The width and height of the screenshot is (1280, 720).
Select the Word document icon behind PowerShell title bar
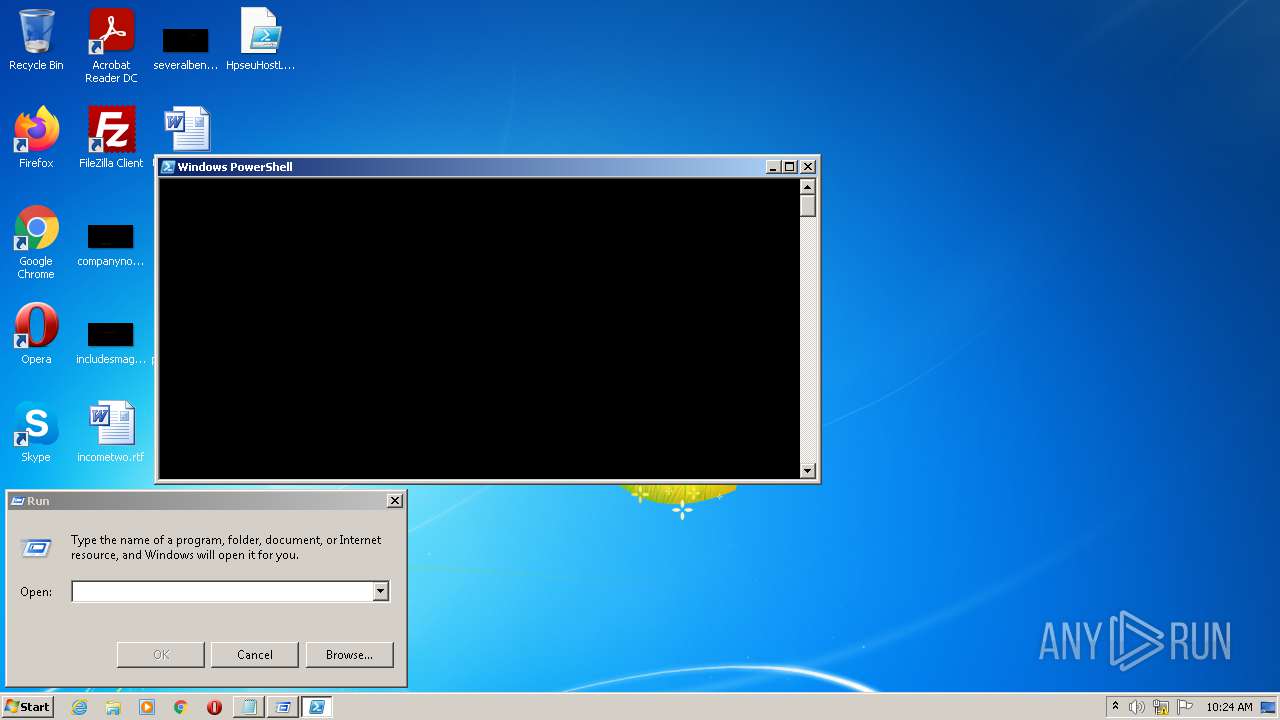click(x=187, y=129)
